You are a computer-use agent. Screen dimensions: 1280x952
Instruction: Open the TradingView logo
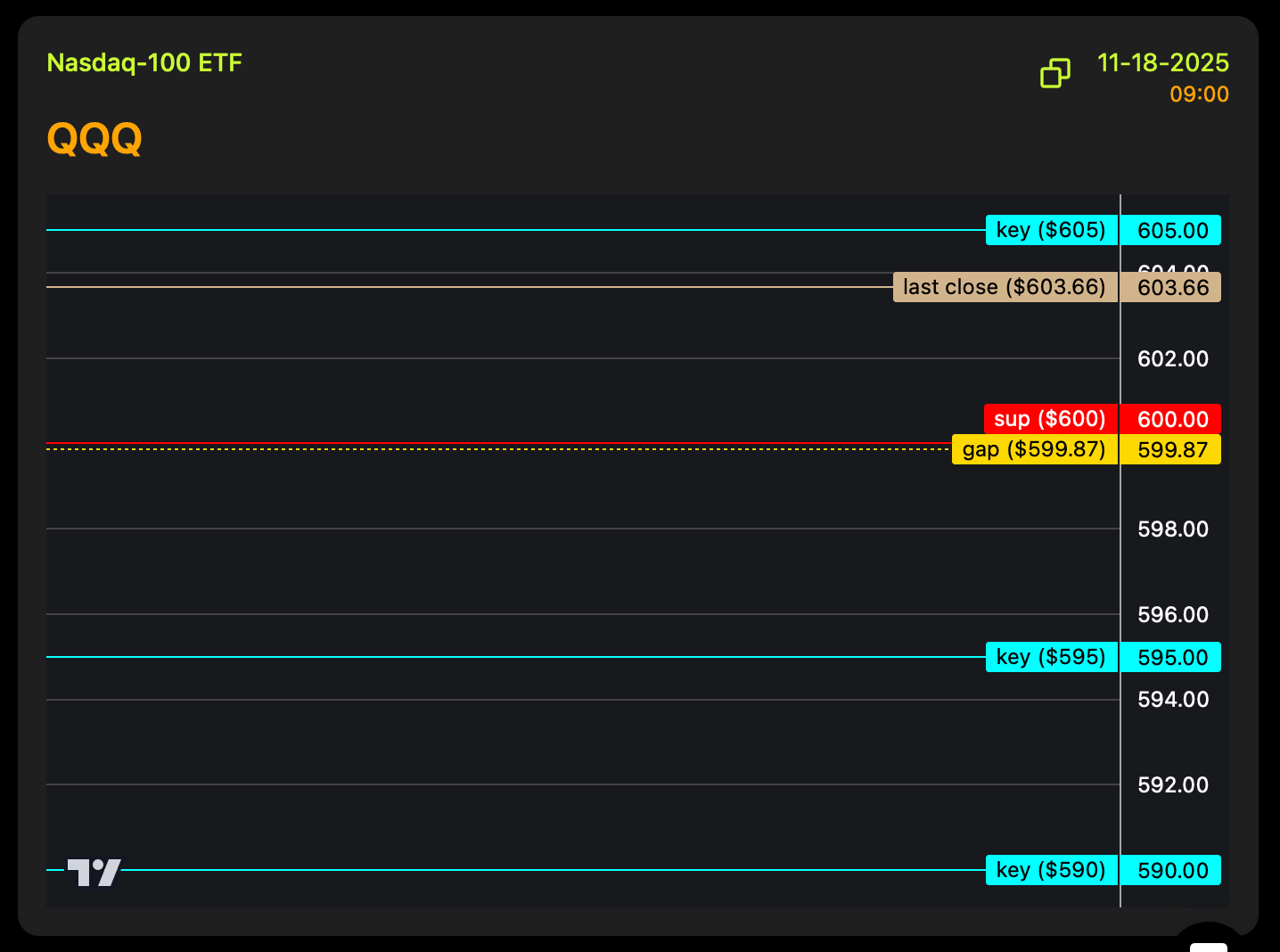pyautogui.click(x=94, y=872)
